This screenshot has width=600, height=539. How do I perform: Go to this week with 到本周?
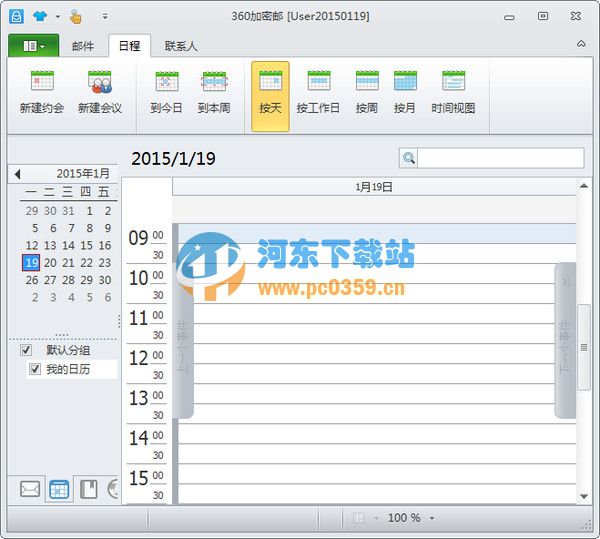(x=214, y=93)
